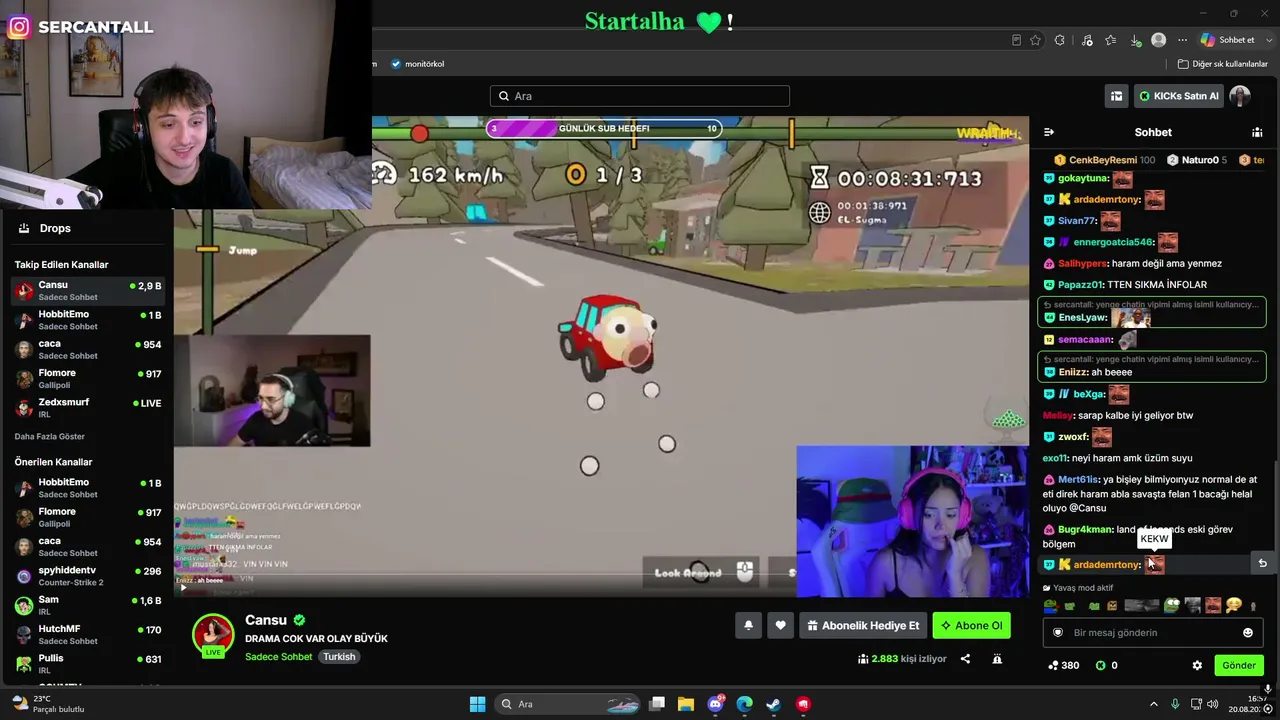The image size is (1280, 720).
Task: Open Flomore under Takip Edilen Kanallar
Action: pyautogui.click(x=88, y=378)
